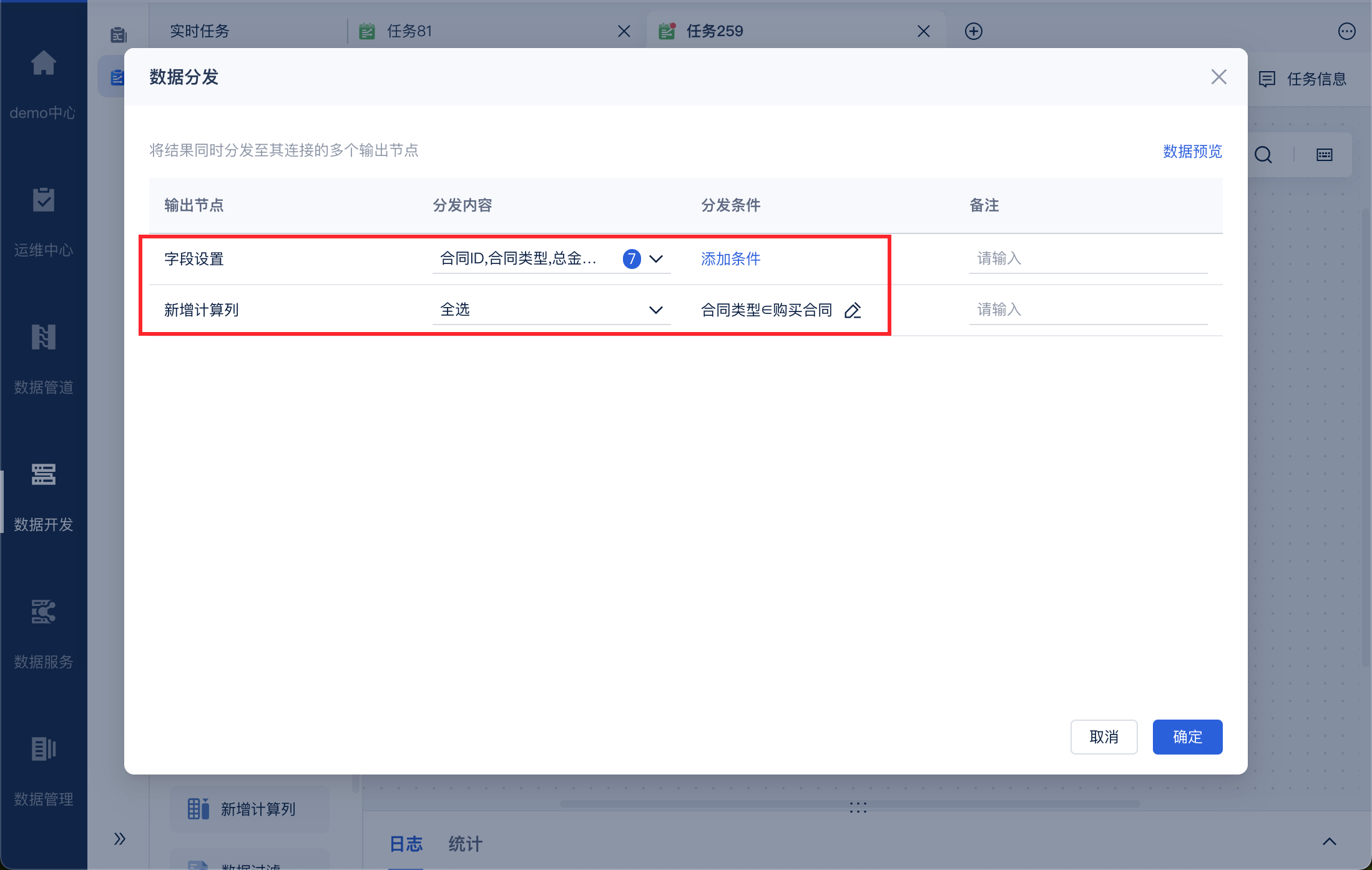This screenshot has width=1372, height=870.
Task: Click the edit pencil next to 合同类型∈购买合同
Action: pos(853,310)
